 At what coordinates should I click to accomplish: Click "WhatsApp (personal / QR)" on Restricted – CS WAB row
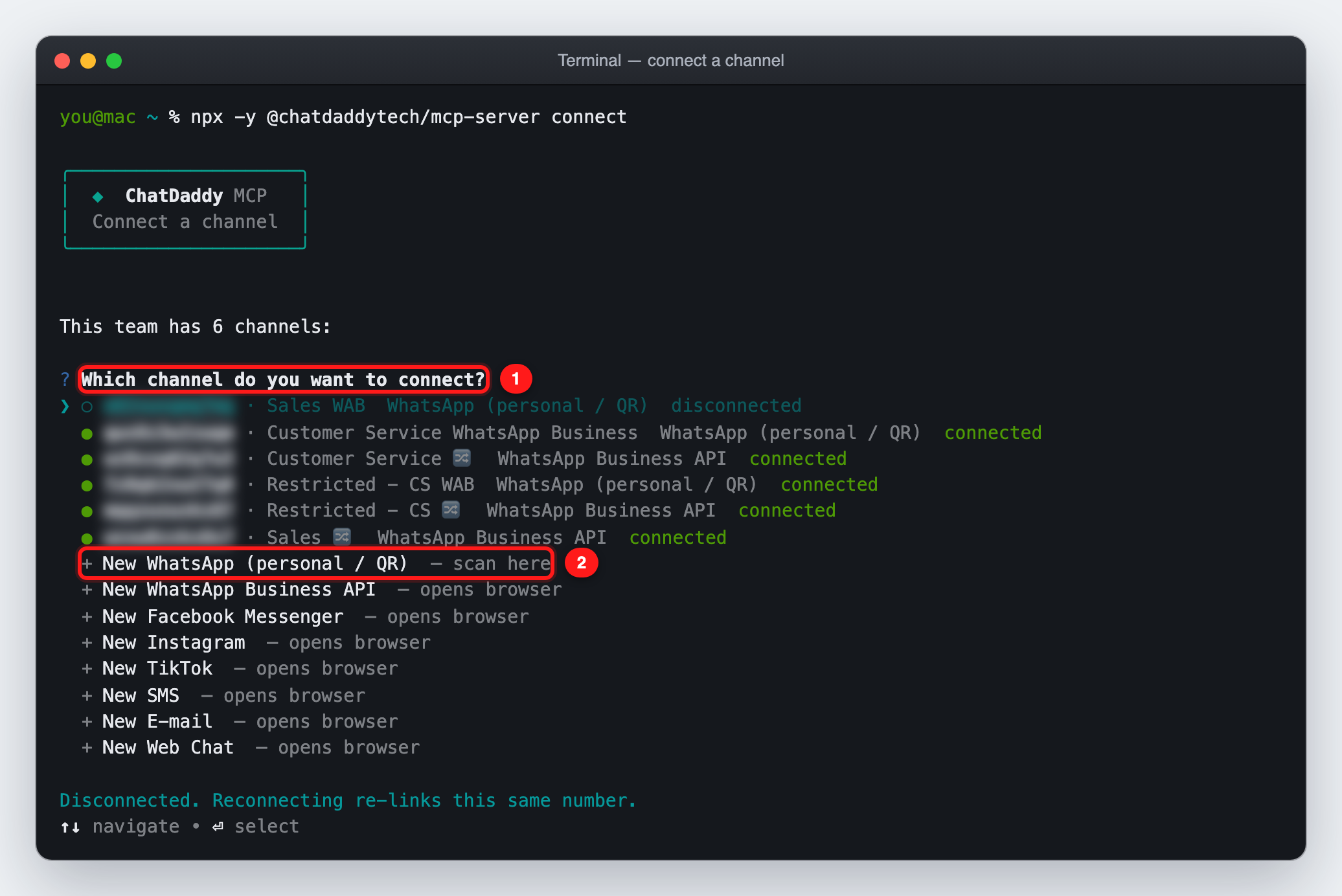627,484
